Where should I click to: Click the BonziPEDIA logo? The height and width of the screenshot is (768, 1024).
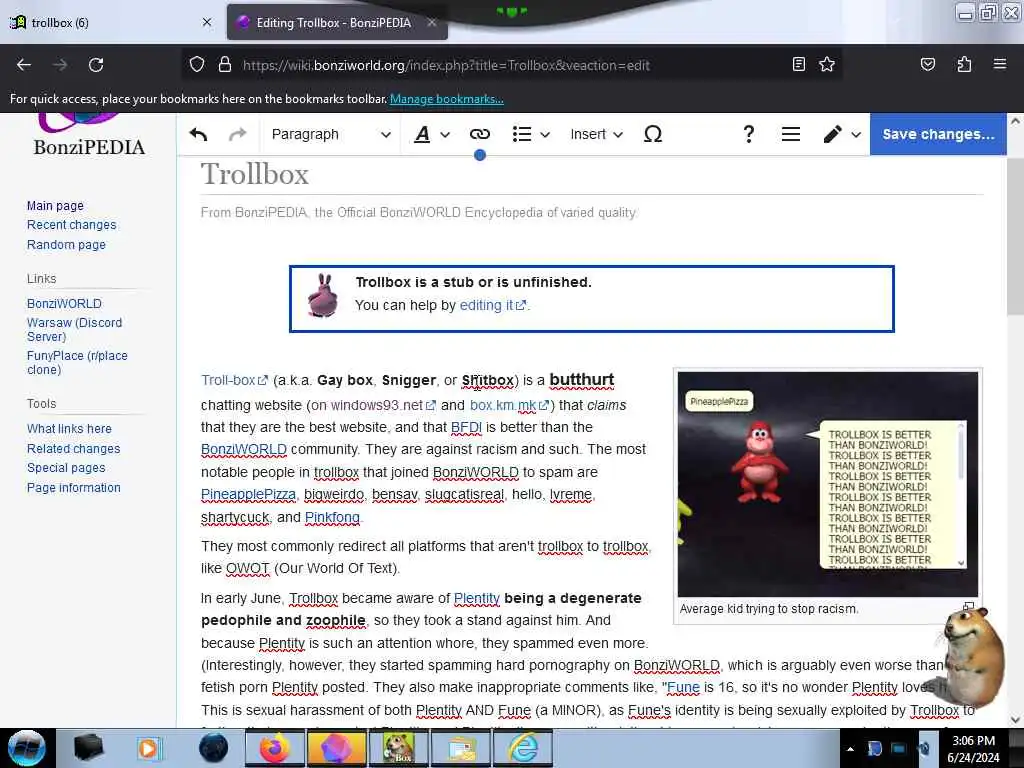(89, 135)
